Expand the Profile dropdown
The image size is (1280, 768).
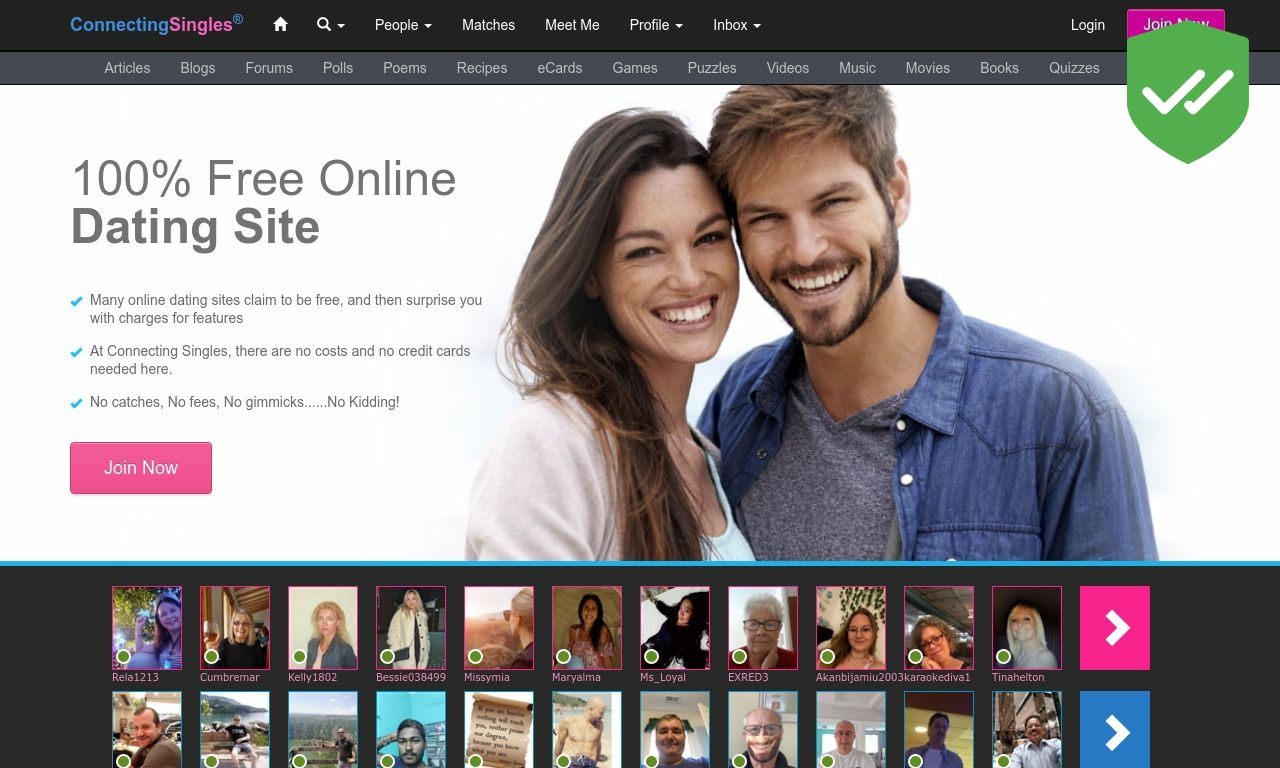(656, 25)
